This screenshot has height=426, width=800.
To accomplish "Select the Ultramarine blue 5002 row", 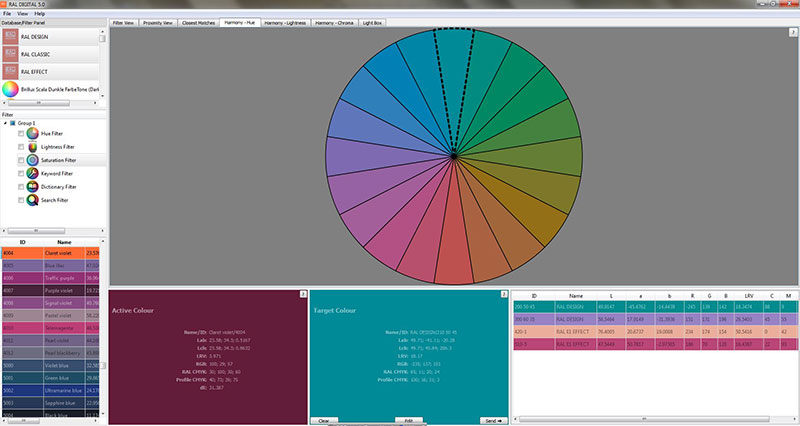I will coord(51,391).
